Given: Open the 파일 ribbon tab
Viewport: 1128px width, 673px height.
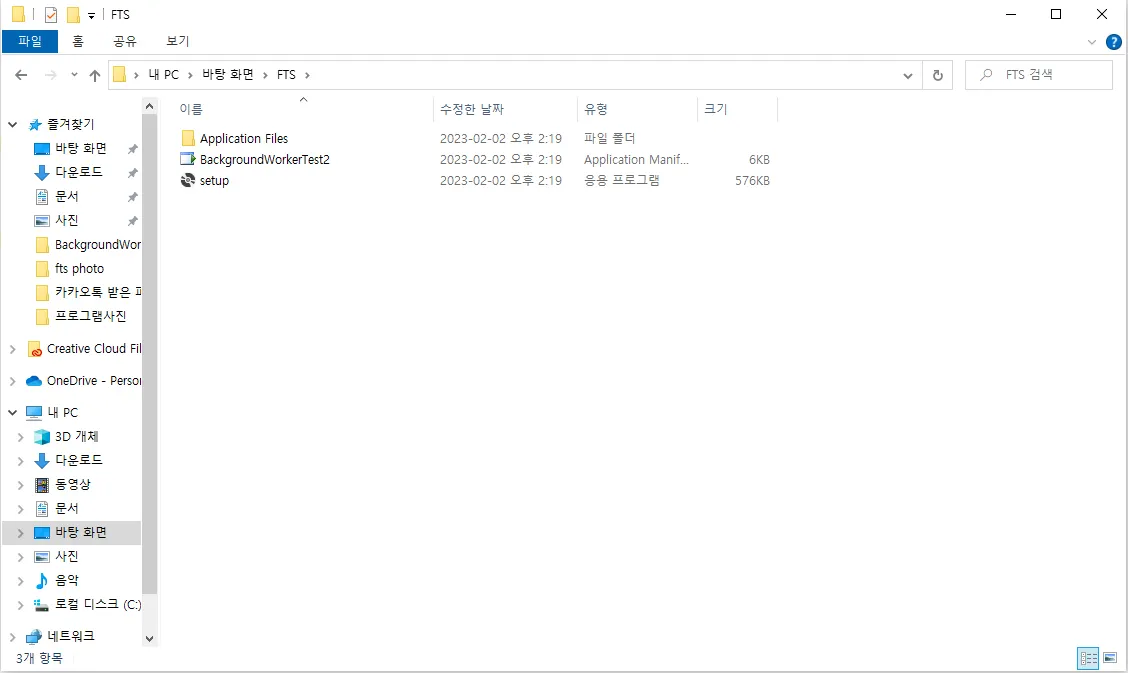Looking at the screenshot, I should tap(29, 41).
